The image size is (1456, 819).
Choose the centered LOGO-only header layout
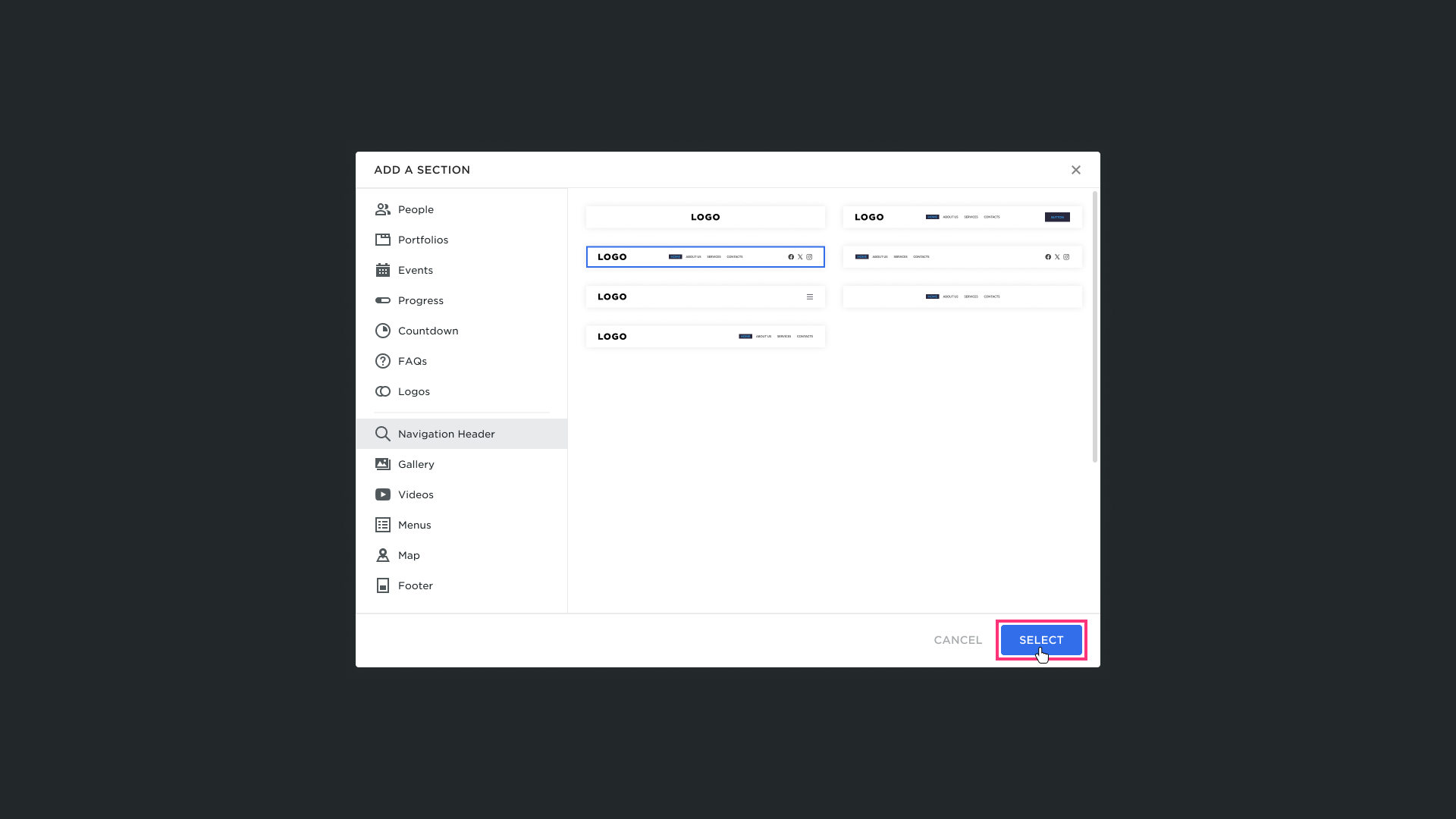704,217
